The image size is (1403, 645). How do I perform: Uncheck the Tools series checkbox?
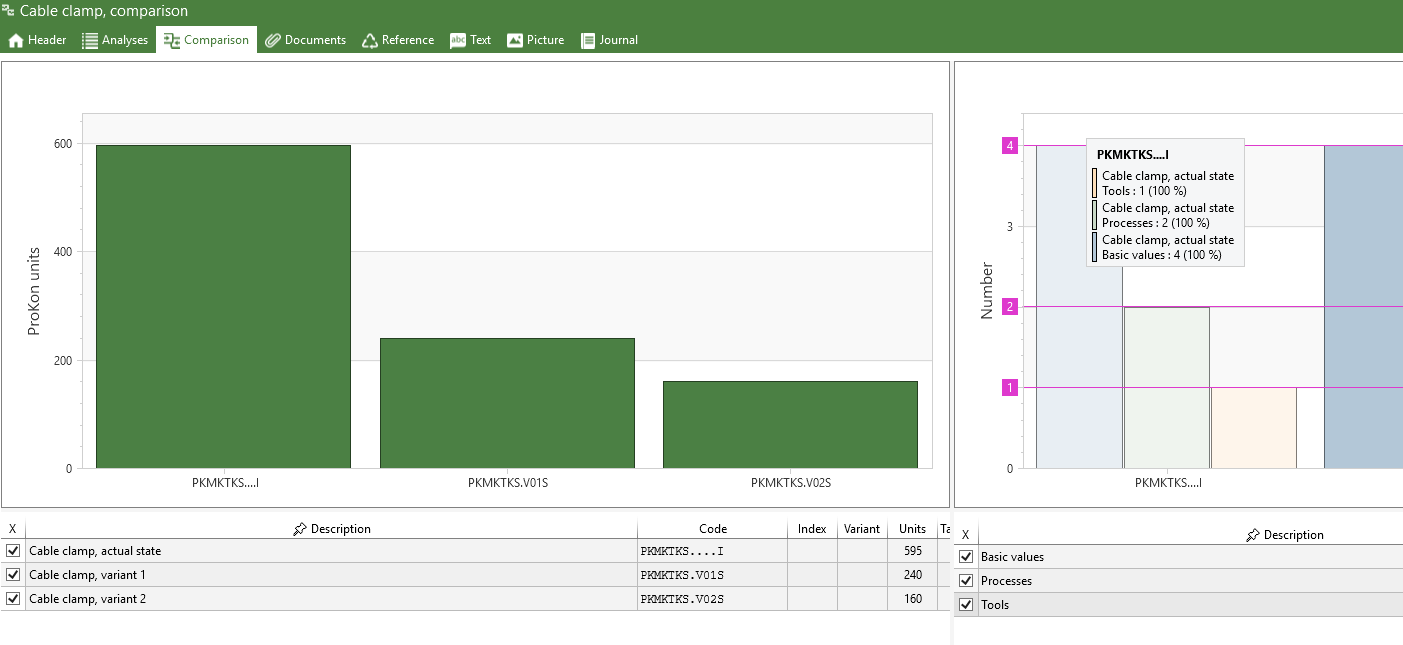[x=966, y=605]
